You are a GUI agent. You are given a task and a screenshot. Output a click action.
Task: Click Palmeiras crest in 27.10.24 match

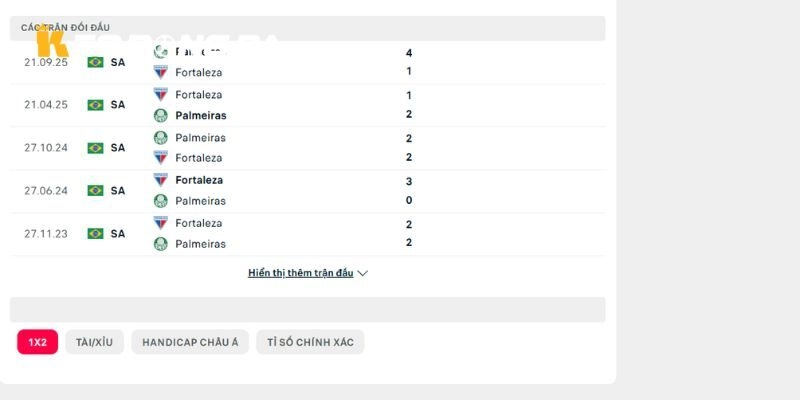point(161,138)
